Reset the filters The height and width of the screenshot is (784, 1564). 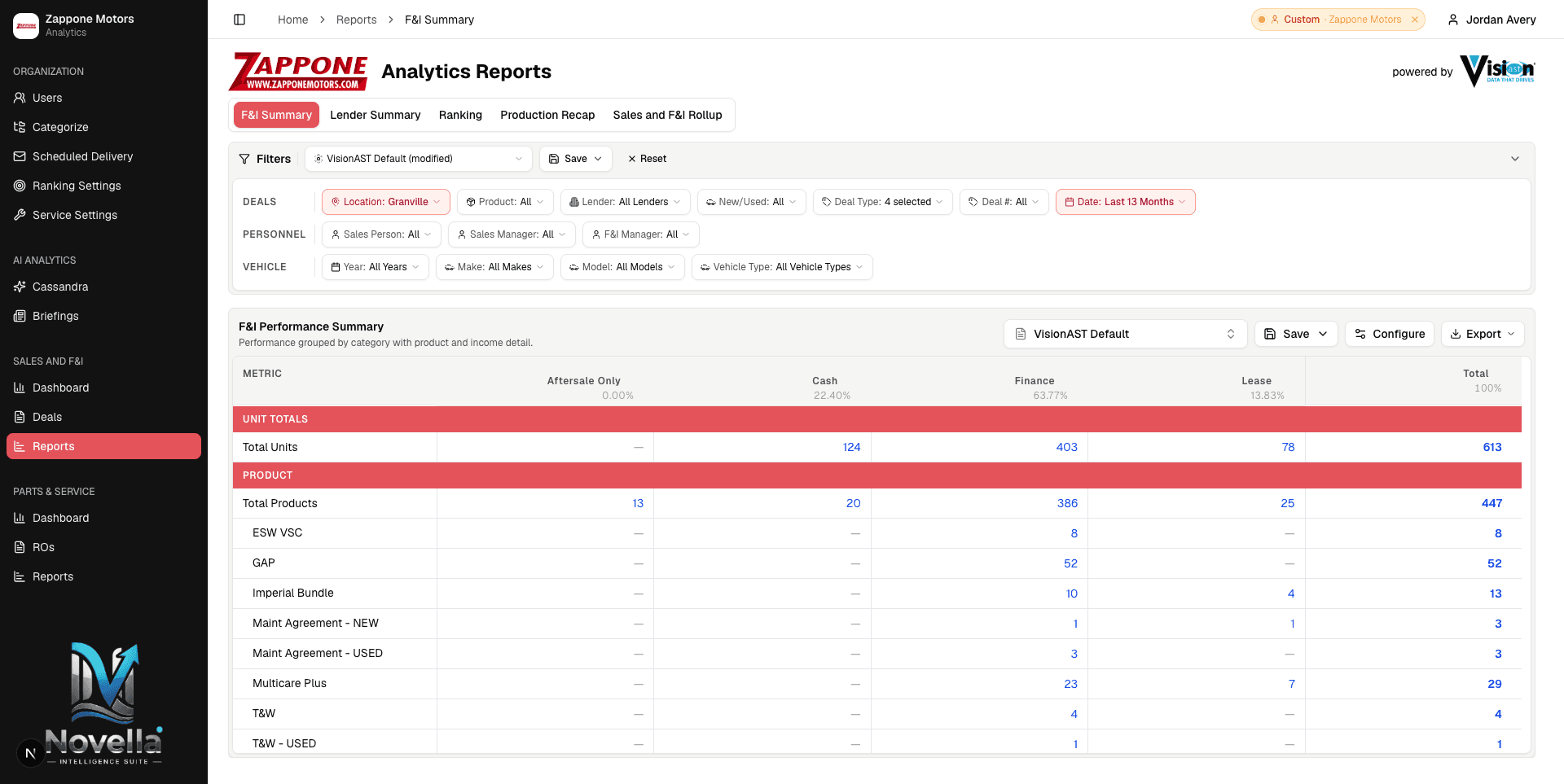tap(647, 159)
